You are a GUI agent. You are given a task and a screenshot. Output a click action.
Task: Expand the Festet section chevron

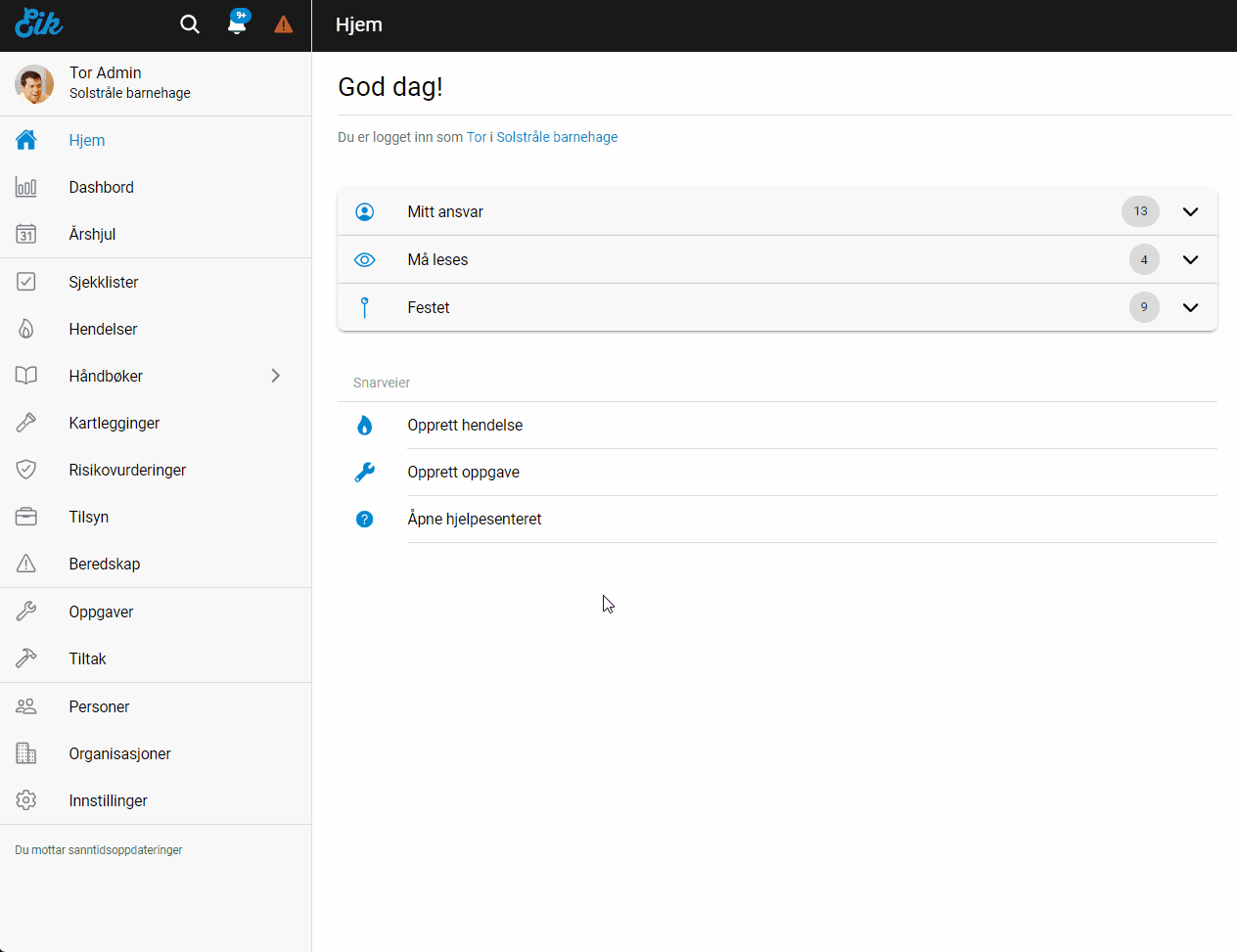pyautogui.click(x=1190, y=308)
